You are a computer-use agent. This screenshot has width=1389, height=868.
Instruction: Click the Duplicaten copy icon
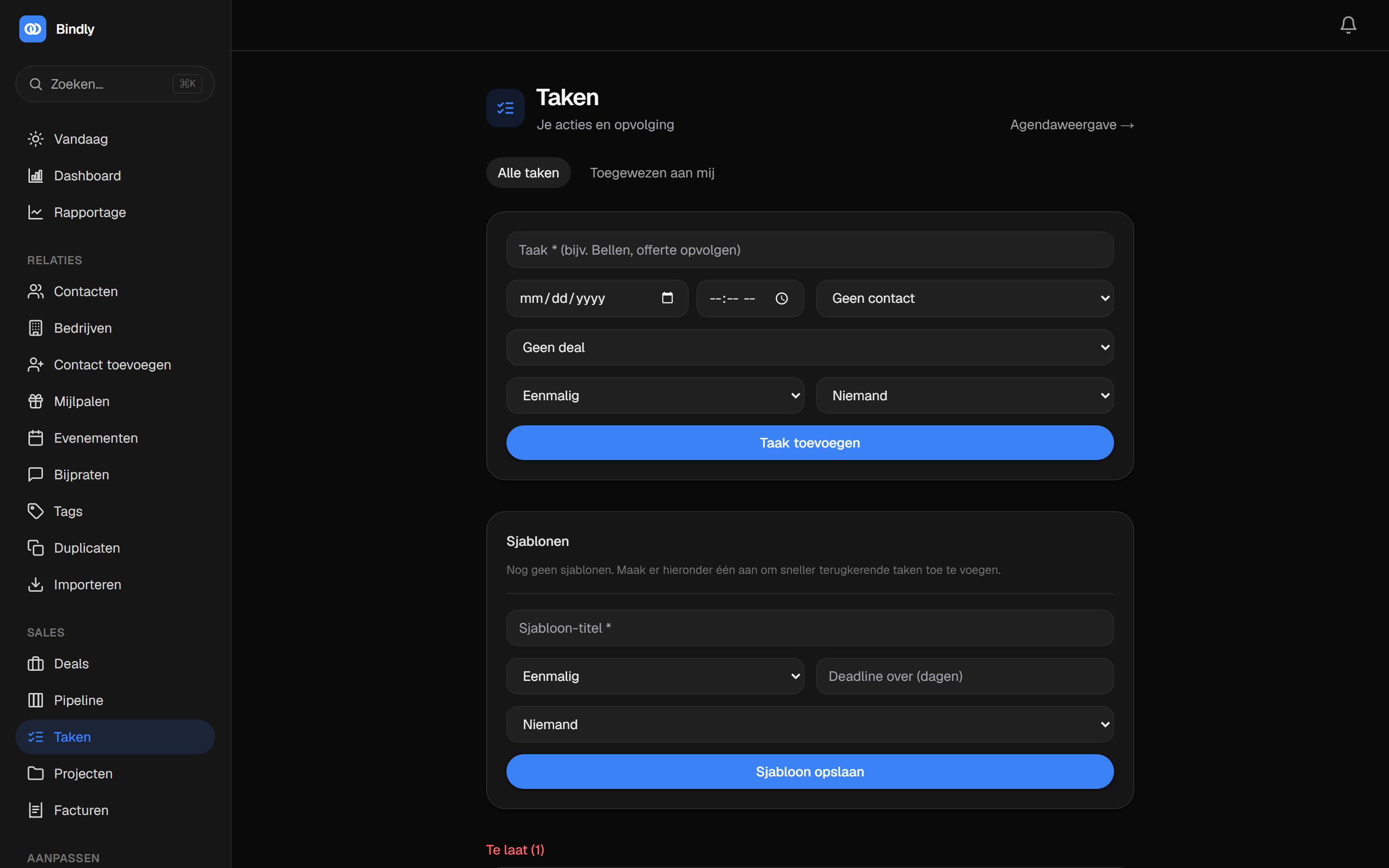pyautogui.click(x=36, y=548)
